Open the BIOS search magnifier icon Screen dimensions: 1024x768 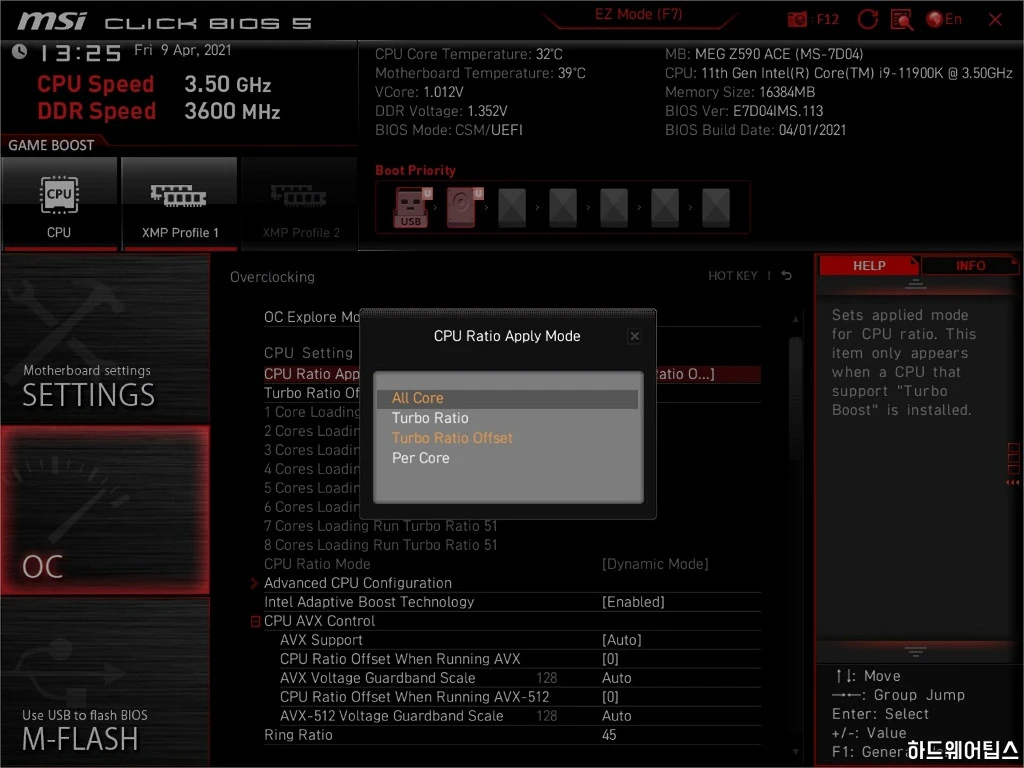coord(901,20)
